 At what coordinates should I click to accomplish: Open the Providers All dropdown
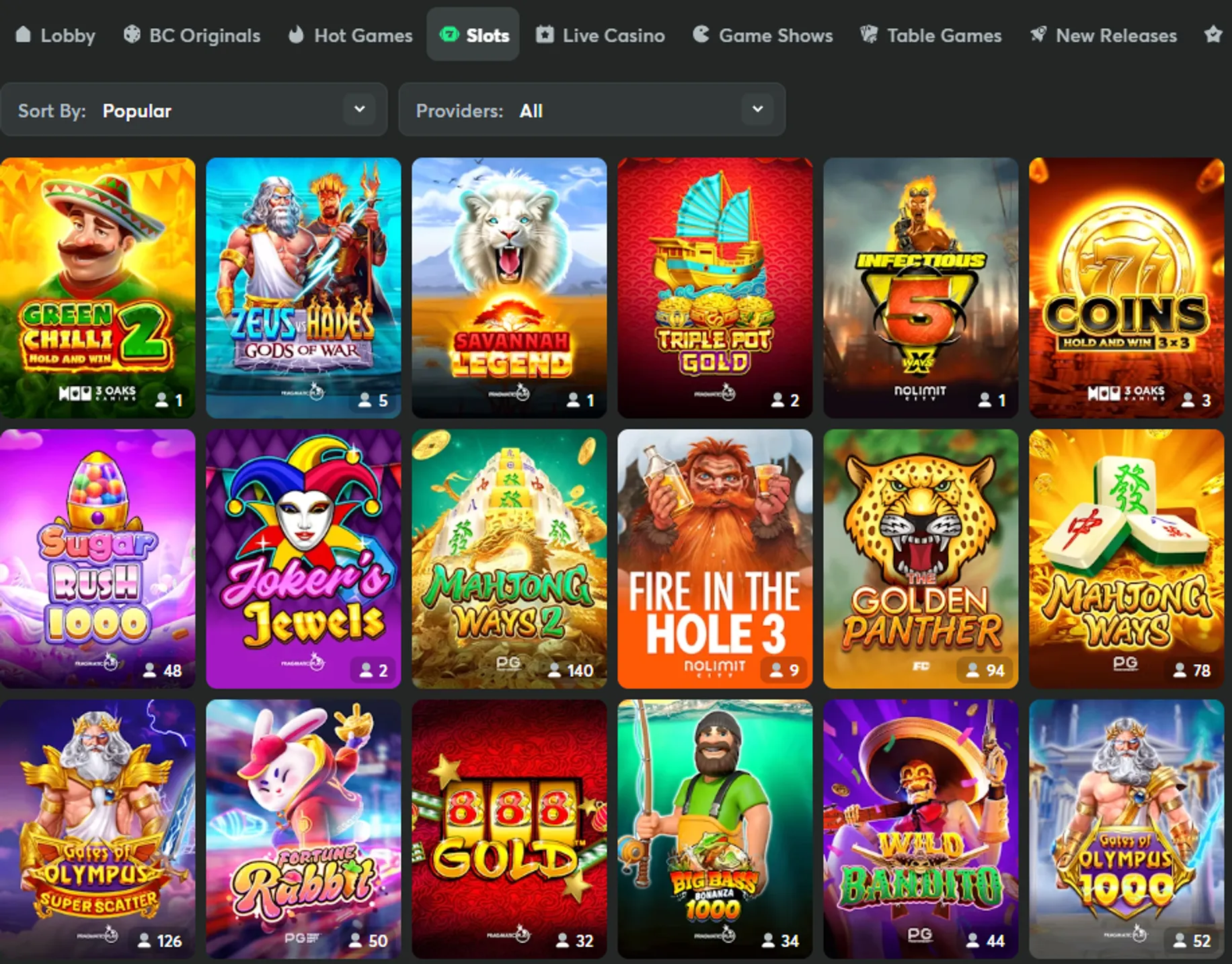tap(592, 110)
